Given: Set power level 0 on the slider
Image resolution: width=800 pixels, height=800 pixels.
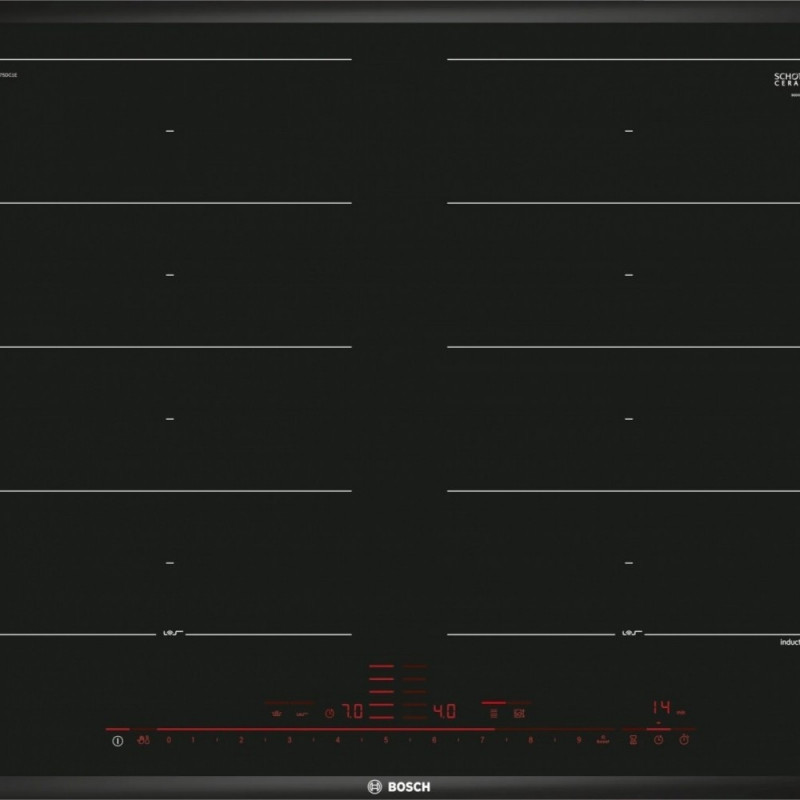Looking at the screenshot, I should coord(169,740).
